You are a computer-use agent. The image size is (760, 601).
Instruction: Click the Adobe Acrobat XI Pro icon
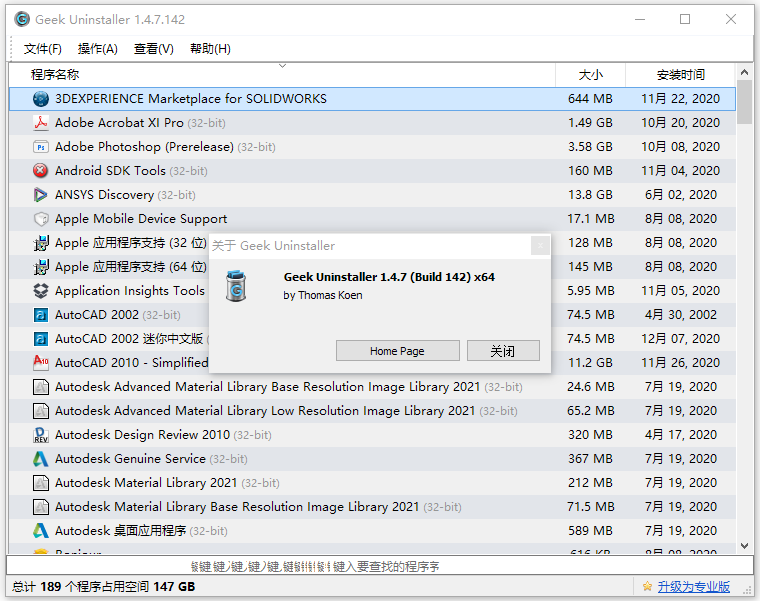point(41,123)
